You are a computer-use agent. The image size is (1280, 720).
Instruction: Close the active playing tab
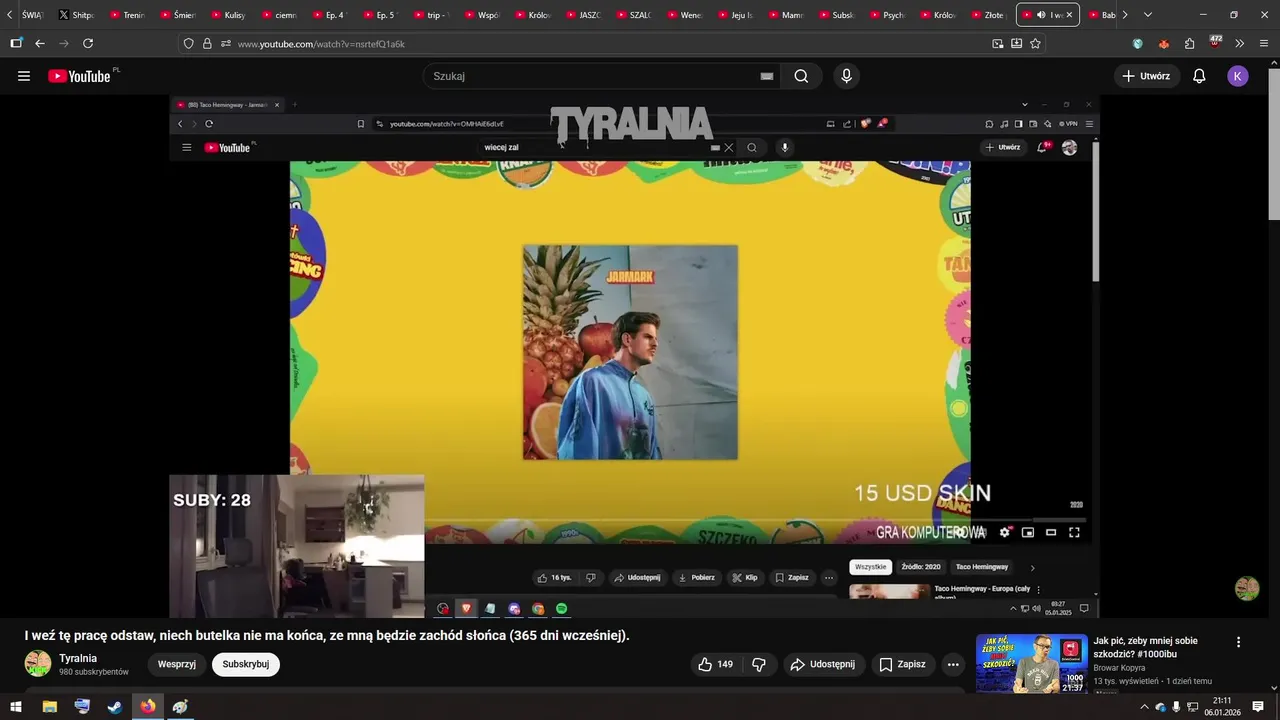point(1069,15)
